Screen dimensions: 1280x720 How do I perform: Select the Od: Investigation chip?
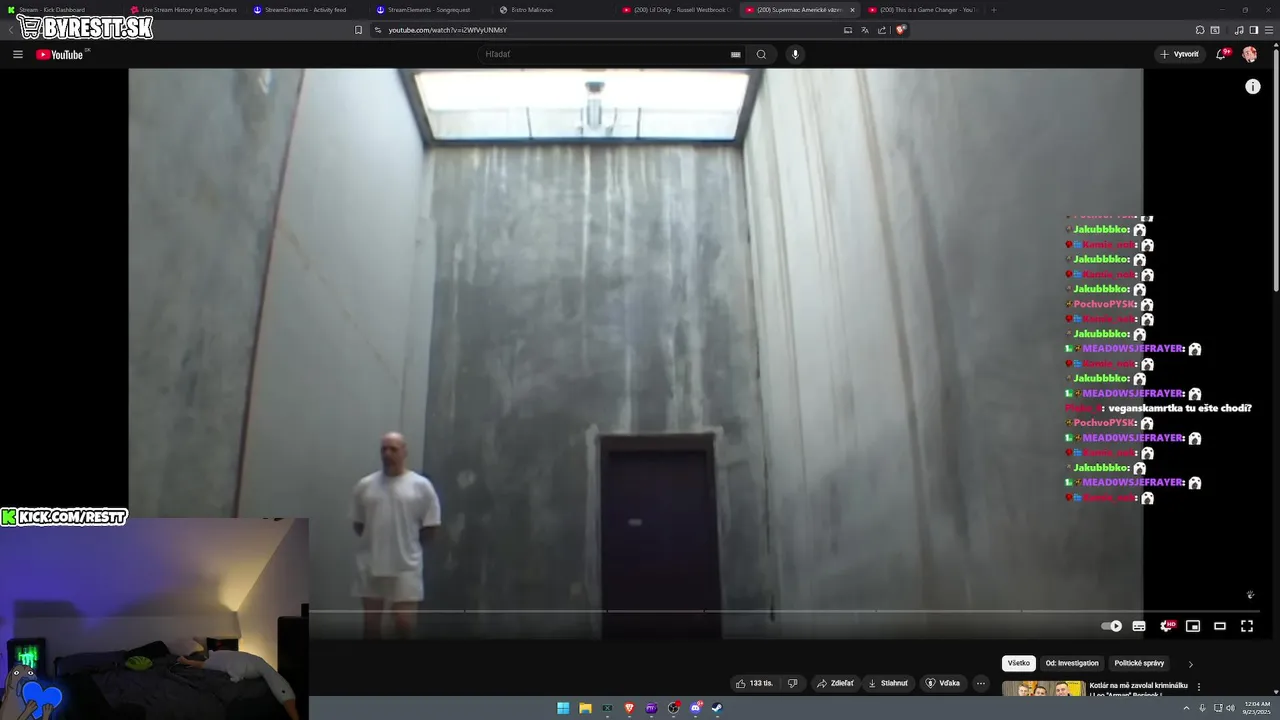coord(1072,663)
